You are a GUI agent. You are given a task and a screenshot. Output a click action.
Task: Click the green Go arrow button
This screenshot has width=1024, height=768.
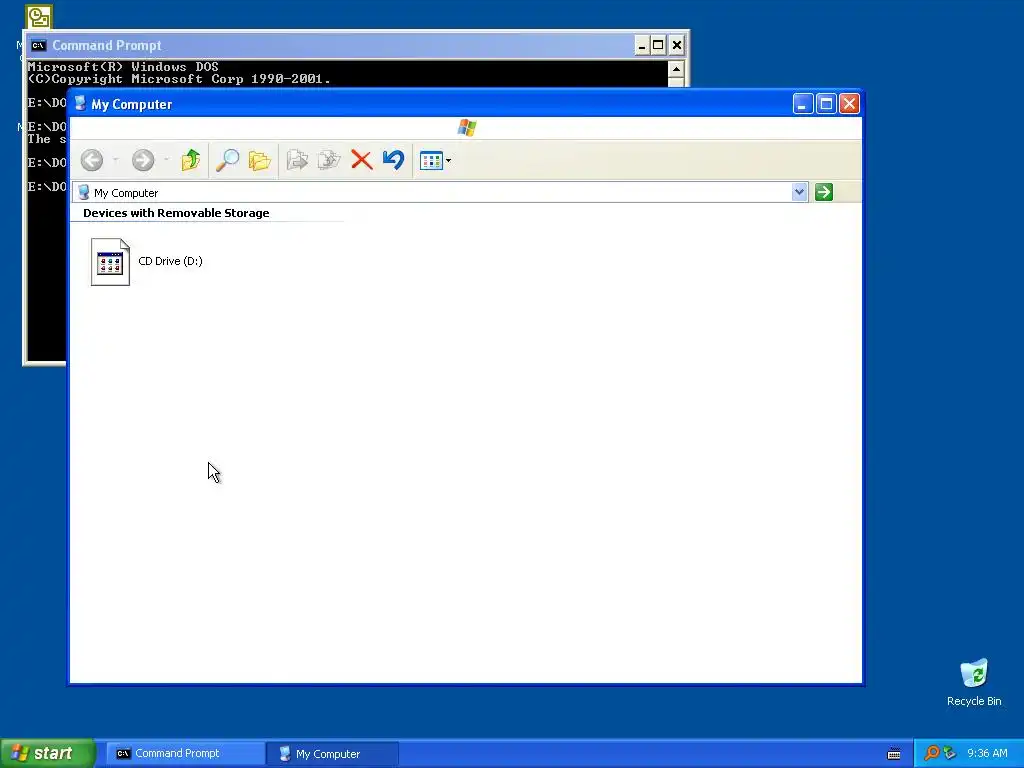point(824,192)
